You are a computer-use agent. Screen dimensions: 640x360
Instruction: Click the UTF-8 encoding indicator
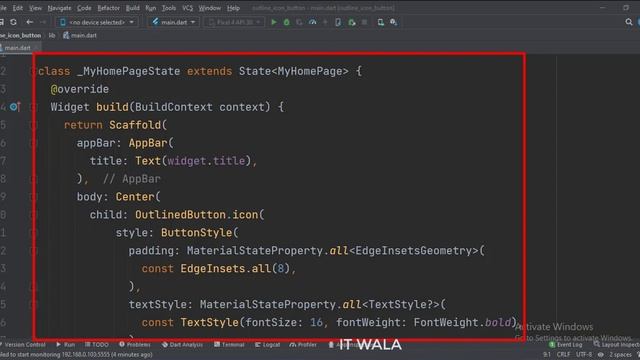(584, 354)
